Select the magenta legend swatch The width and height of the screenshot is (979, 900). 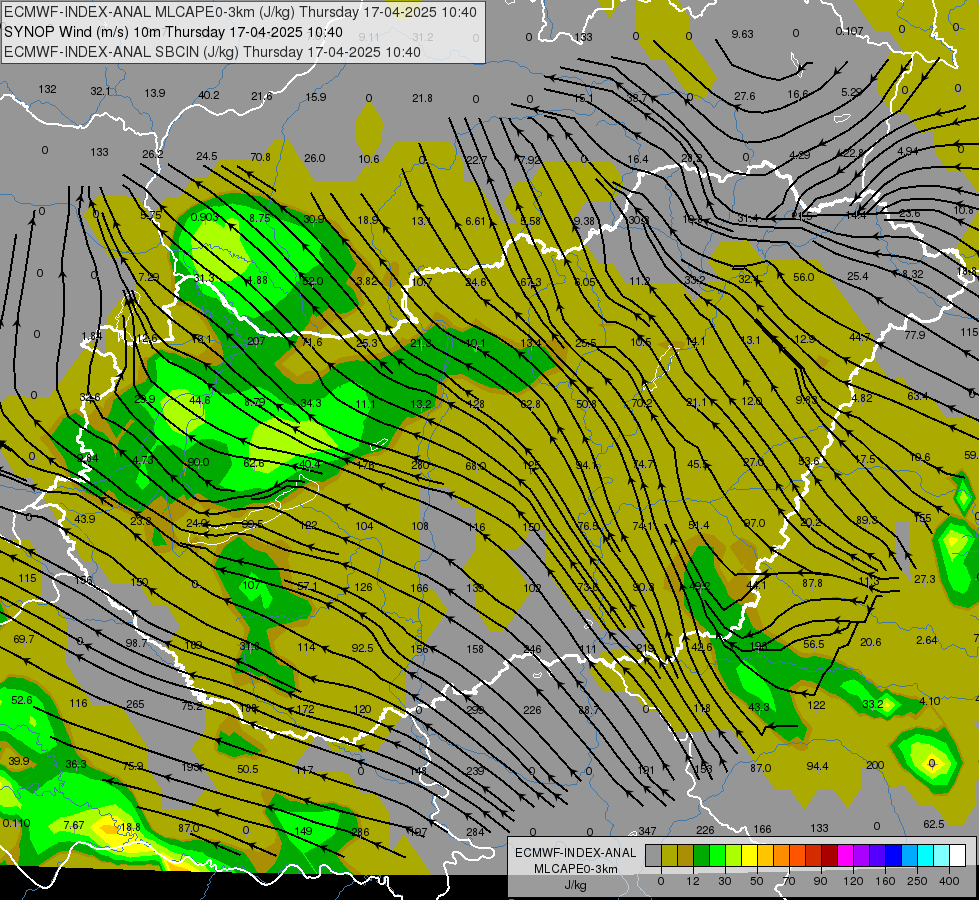[x=845, y=855]
